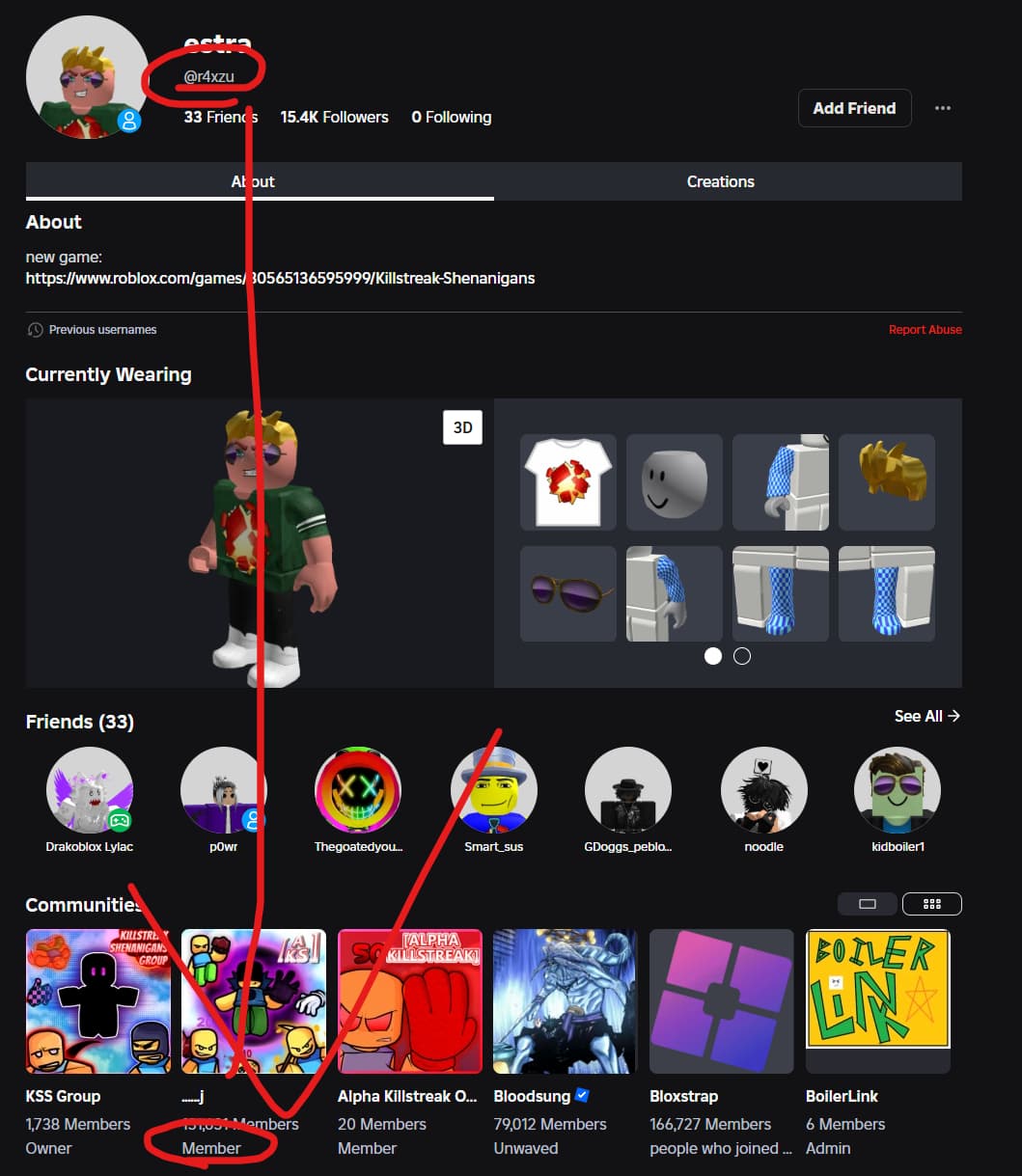
Task: Select the second wearing-items page dot
Action: point(742,656)
